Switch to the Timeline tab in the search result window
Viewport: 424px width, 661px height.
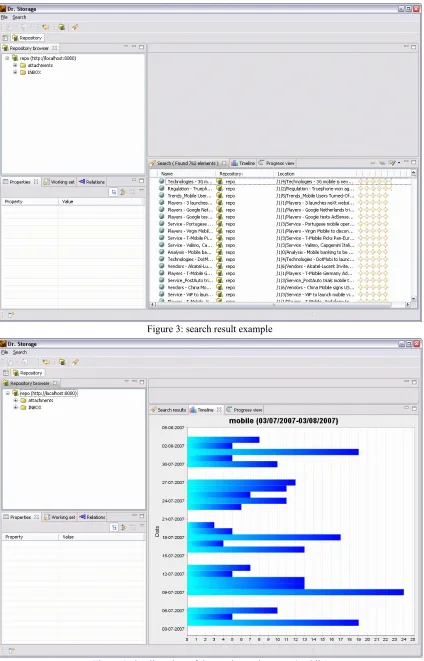pyautogui.click(x=243, y=163)
